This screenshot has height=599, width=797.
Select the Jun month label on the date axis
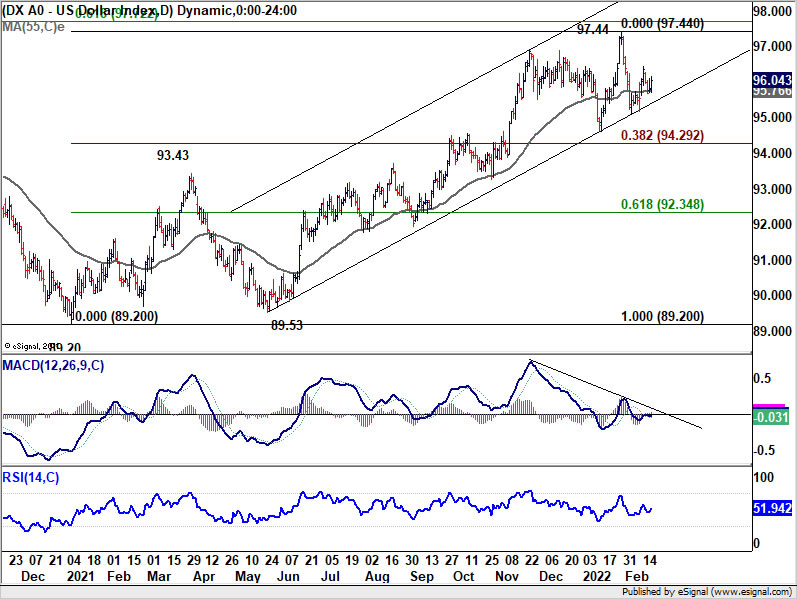[x=288, y=577]
